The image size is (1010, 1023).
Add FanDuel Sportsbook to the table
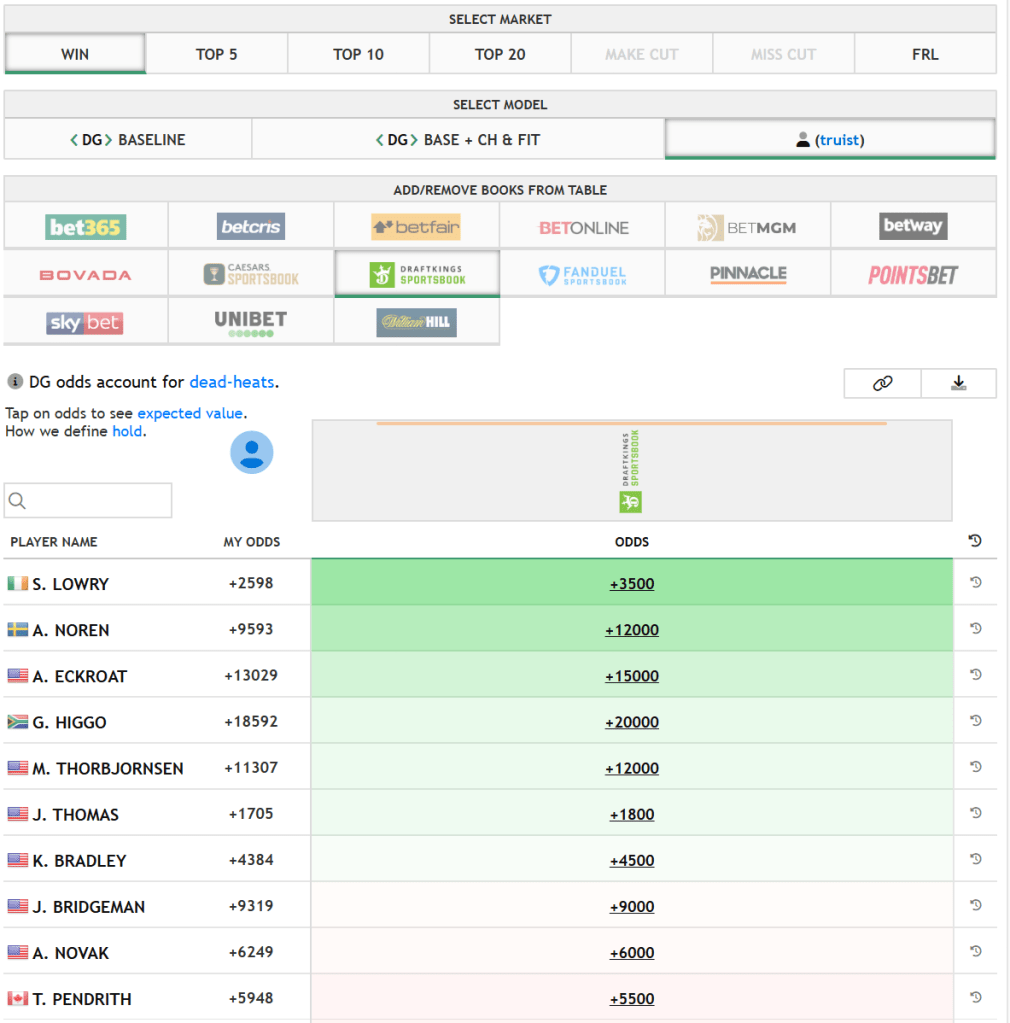pos(582,274)
